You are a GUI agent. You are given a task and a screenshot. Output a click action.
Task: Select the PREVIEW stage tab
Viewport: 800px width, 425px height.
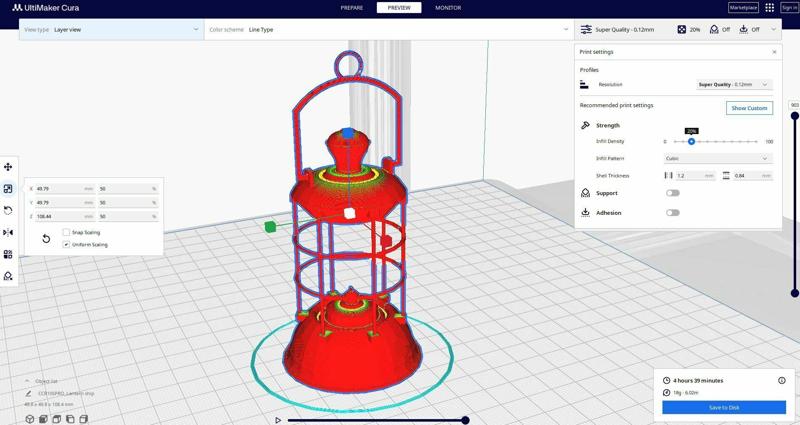[399, 8]
